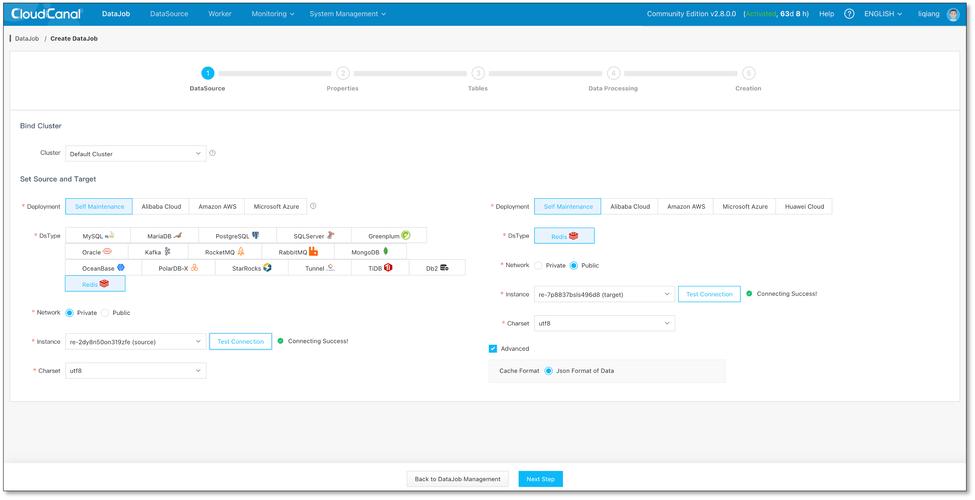Viewport: 975px width, 500px height.
Task: Choose RocketMQ source type
Action: 224,252
